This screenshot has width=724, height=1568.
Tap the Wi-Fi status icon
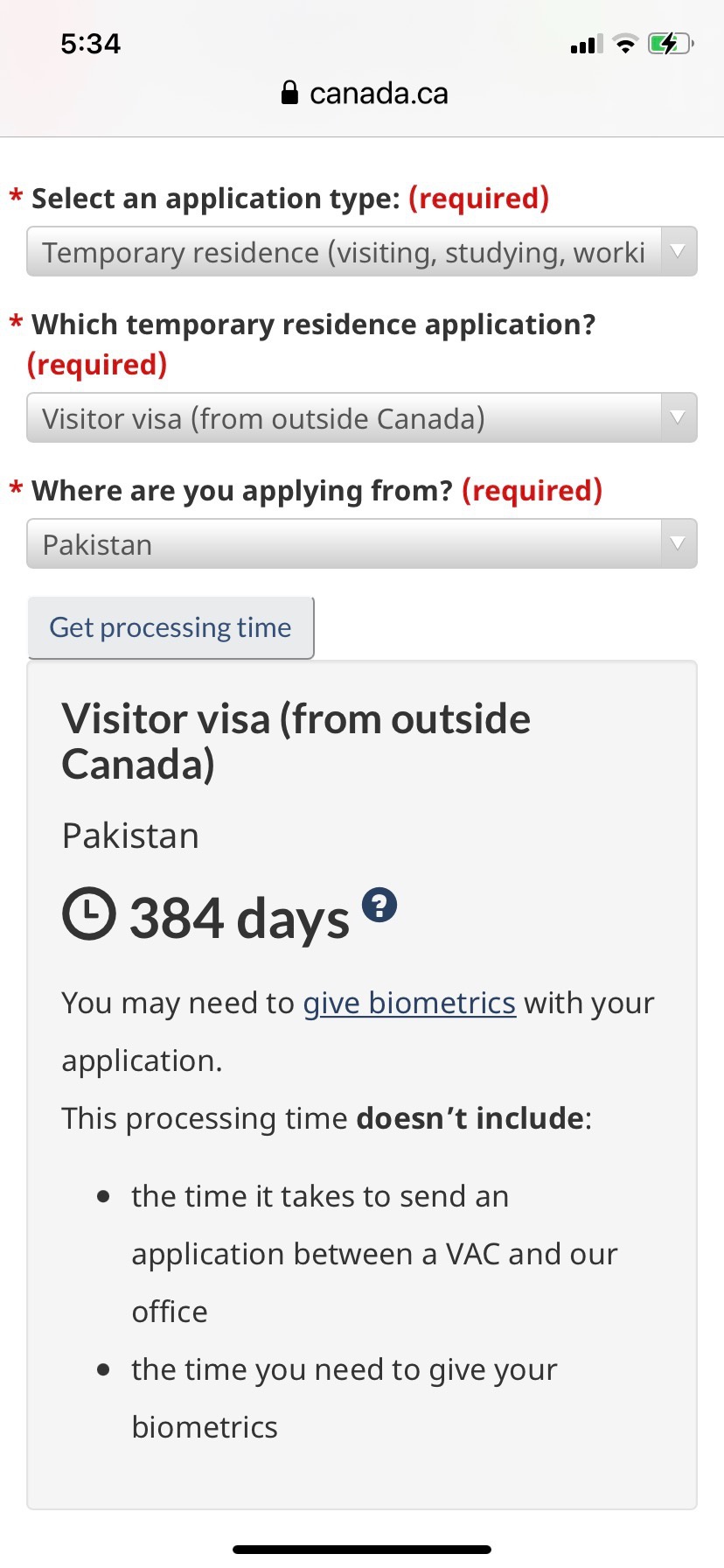click(x=625, y=44)
